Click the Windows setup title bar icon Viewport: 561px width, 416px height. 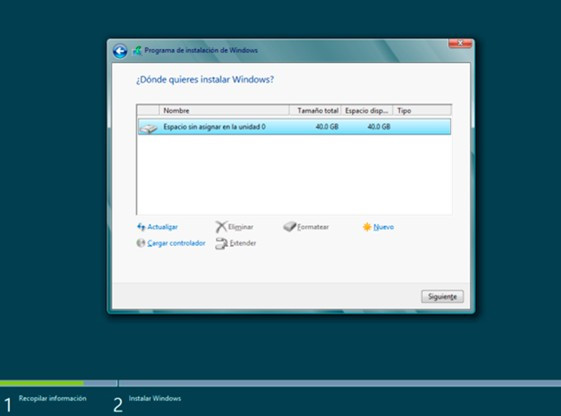point(137,50)
